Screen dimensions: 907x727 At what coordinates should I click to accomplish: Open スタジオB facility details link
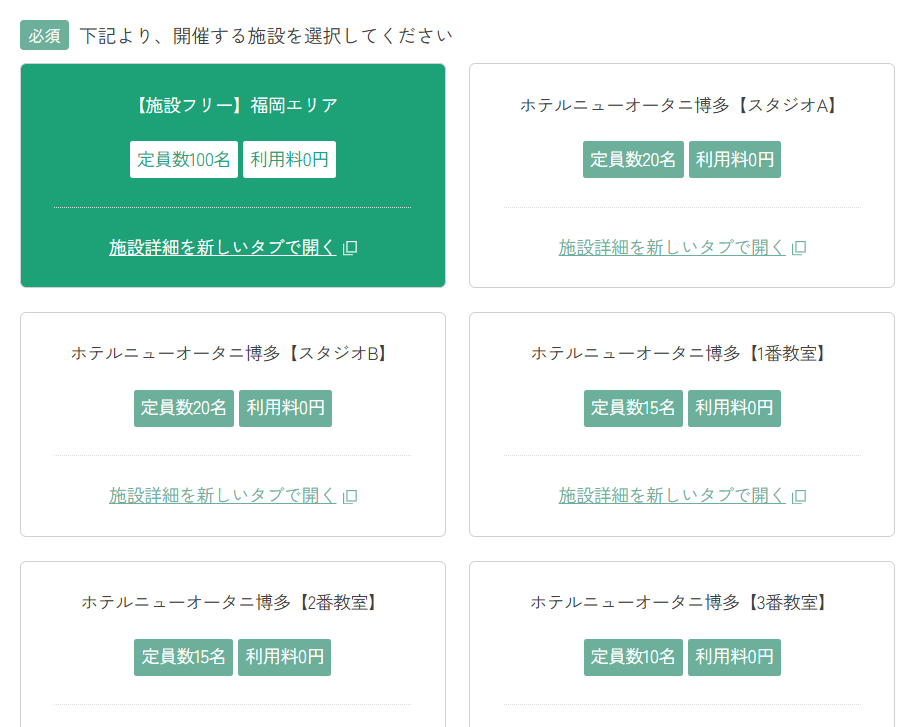[x=222, y=496]
